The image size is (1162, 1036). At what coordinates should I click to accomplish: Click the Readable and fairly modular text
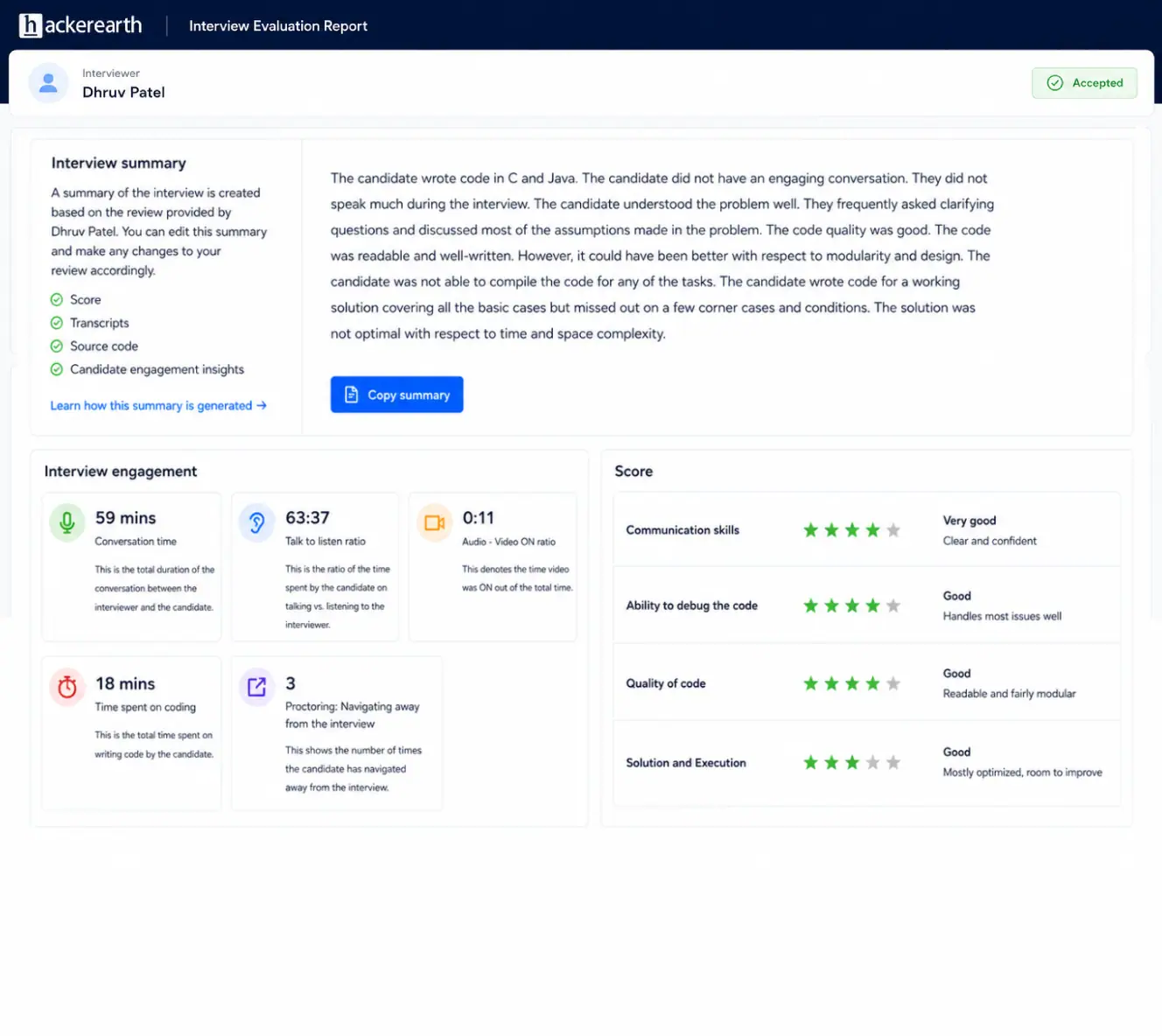[x=1009, y=694]
